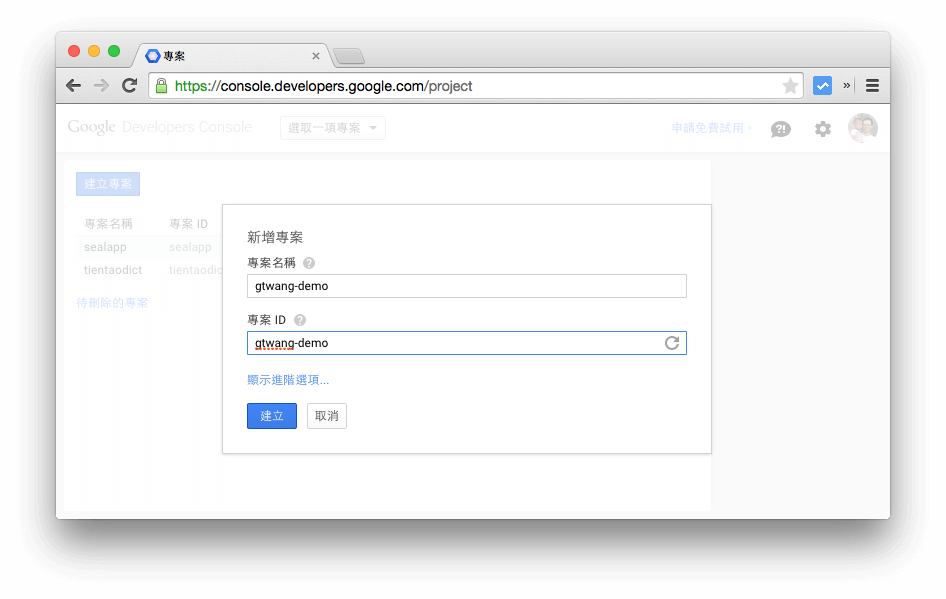Image resolution: width=946 pixels, height=599 pixels.
Task: Click the reload page icon in browser toolbar
Action: click(129, 85)
